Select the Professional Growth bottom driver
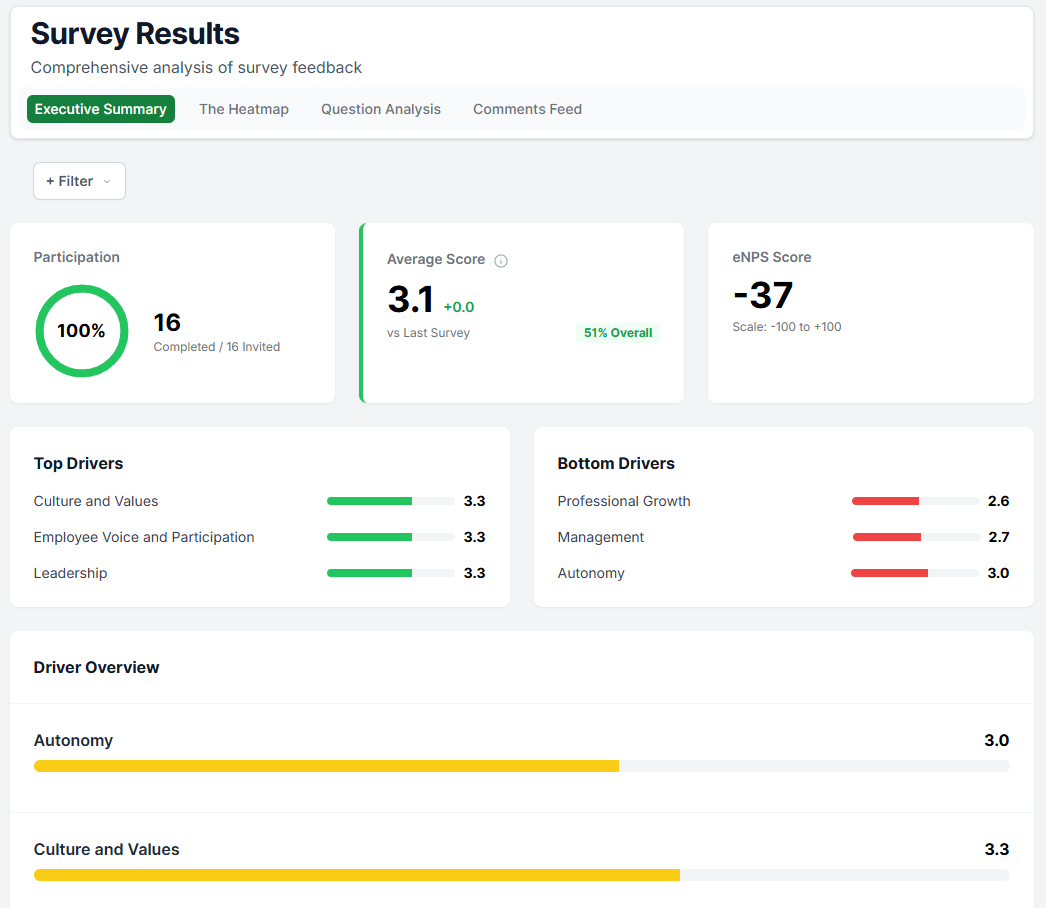This screenshot has height=908, width=1046. [x=783, y=501]
